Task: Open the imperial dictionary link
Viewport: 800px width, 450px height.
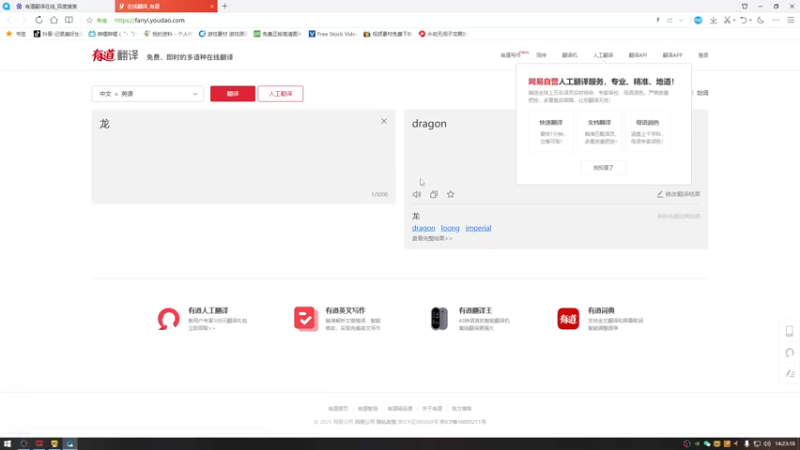Action: coord(478,228)
